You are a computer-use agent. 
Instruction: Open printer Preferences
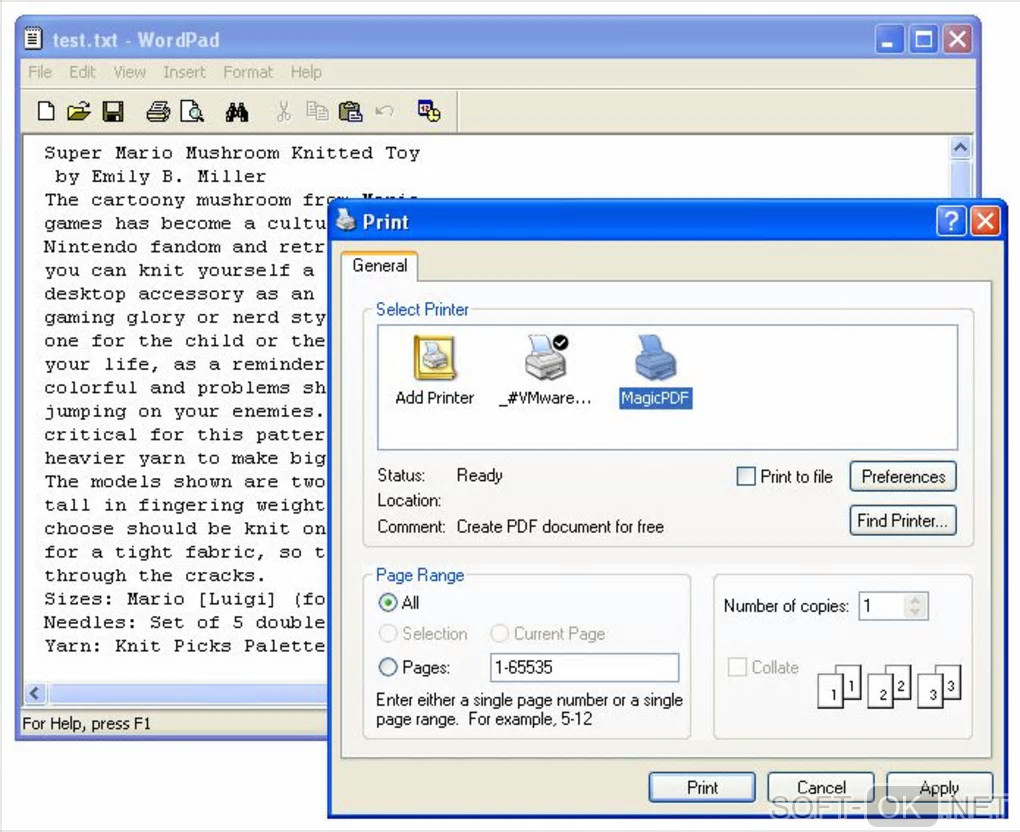[903, 476]
